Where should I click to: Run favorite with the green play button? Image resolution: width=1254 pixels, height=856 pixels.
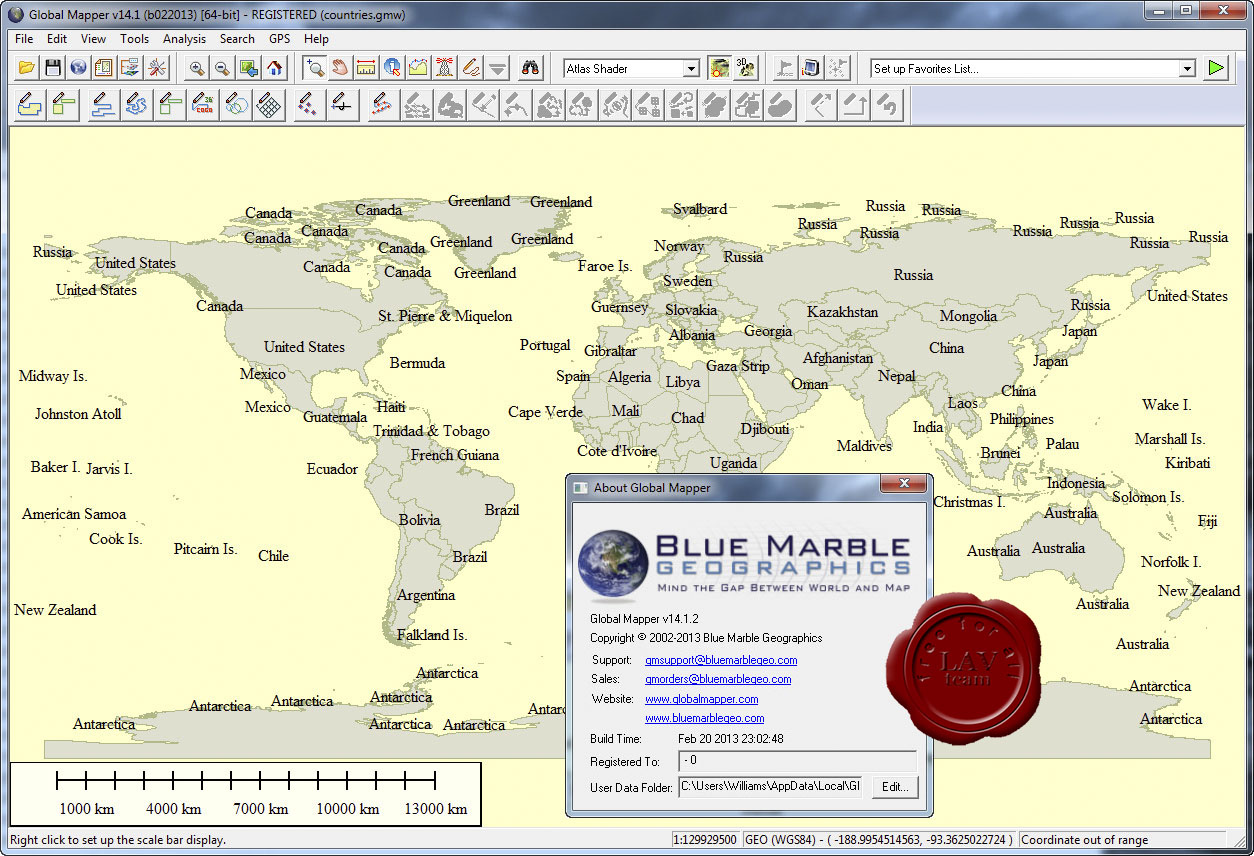coord(1215,68)
